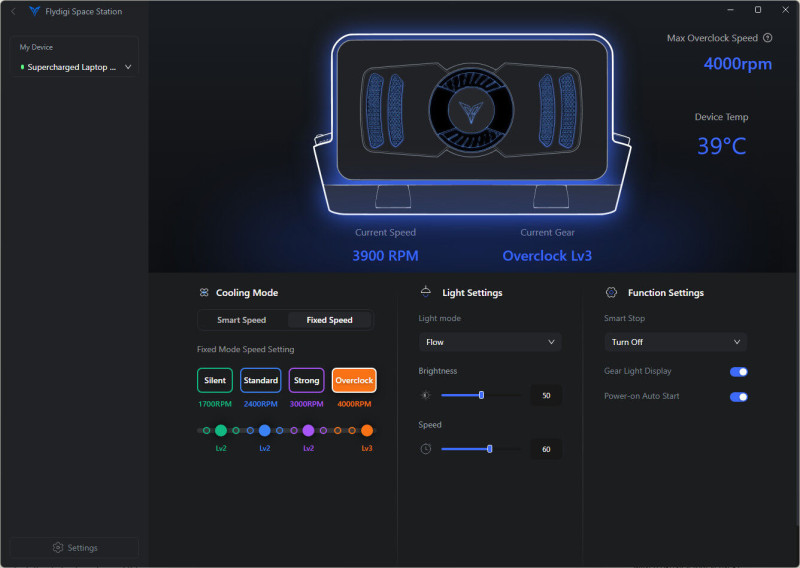Click the Overclock Lv3 current gear value
Viewport: 800px width, 568px height.
click(547, 256)
